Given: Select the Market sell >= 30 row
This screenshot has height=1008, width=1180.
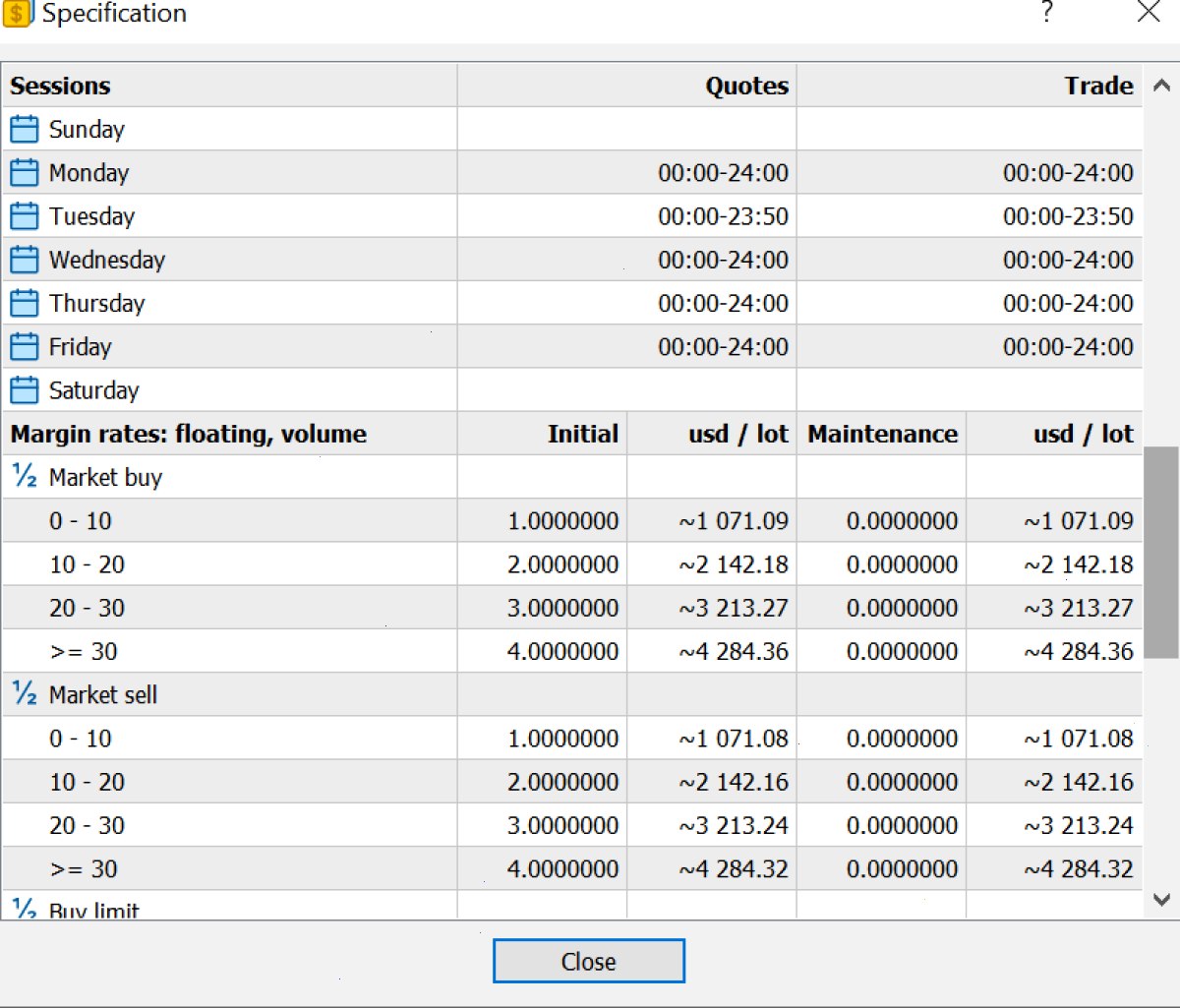Looking at the screenshot, I should click(572, 868).
